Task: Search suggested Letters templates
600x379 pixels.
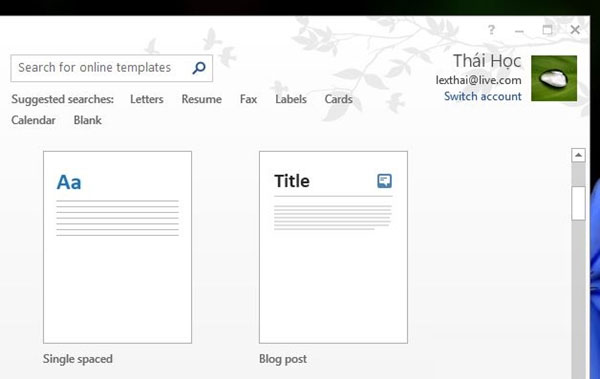Action: pos(147,99)
